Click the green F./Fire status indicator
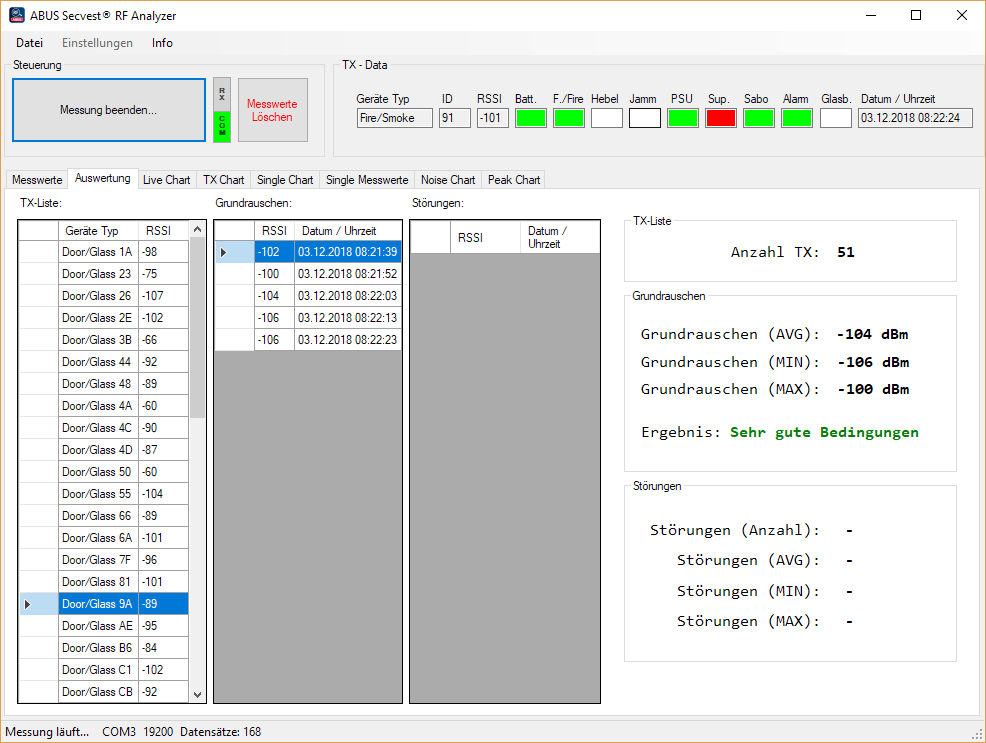This screenshot has height=743, width=986. [x=568, y=118]
